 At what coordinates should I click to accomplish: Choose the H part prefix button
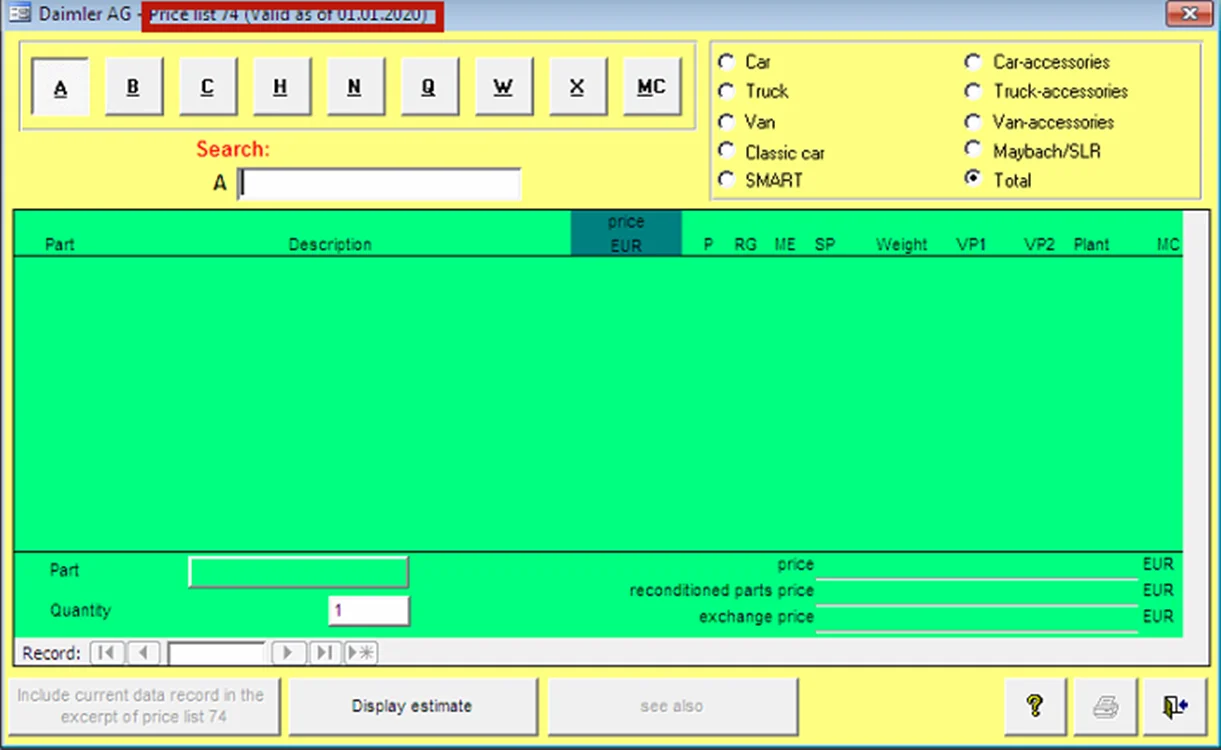tap(281, 87)
